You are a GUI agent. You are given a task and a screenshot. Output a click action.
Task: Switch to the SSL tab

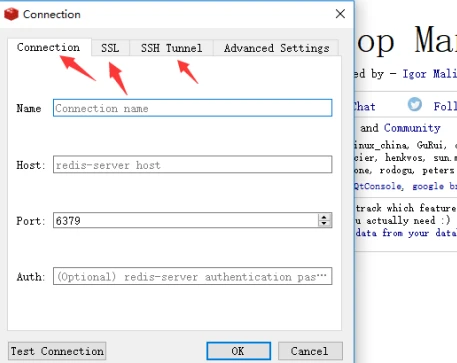tap(110, 48)
